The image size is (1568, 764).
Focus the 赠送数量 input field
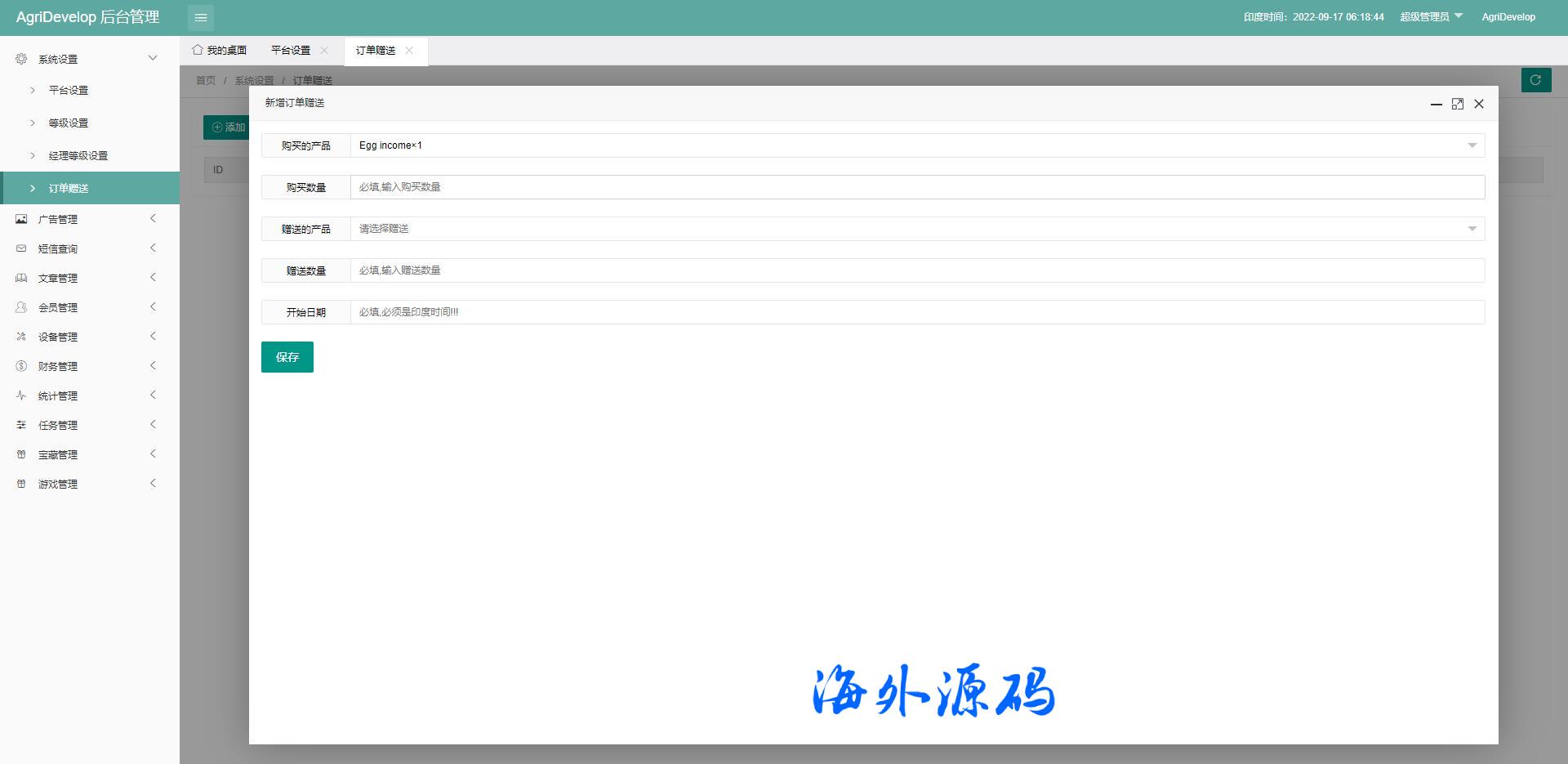(x=916, y=270)
